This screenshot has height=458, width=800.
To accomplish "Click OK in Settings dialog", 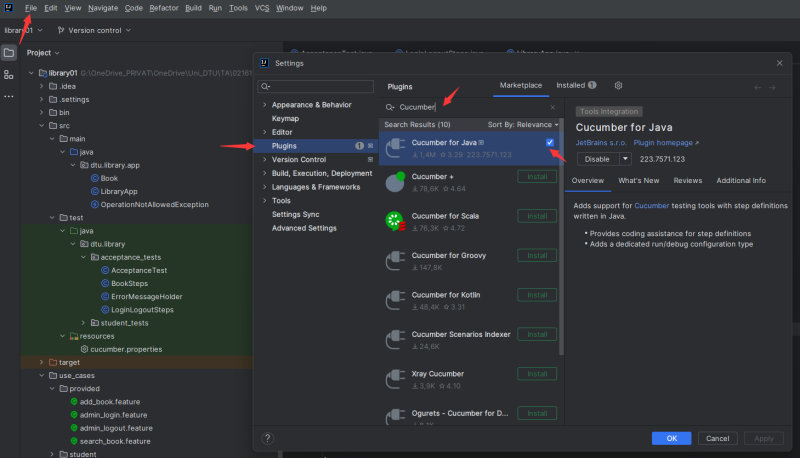I will pyautogui.click(x=671, y=438).
